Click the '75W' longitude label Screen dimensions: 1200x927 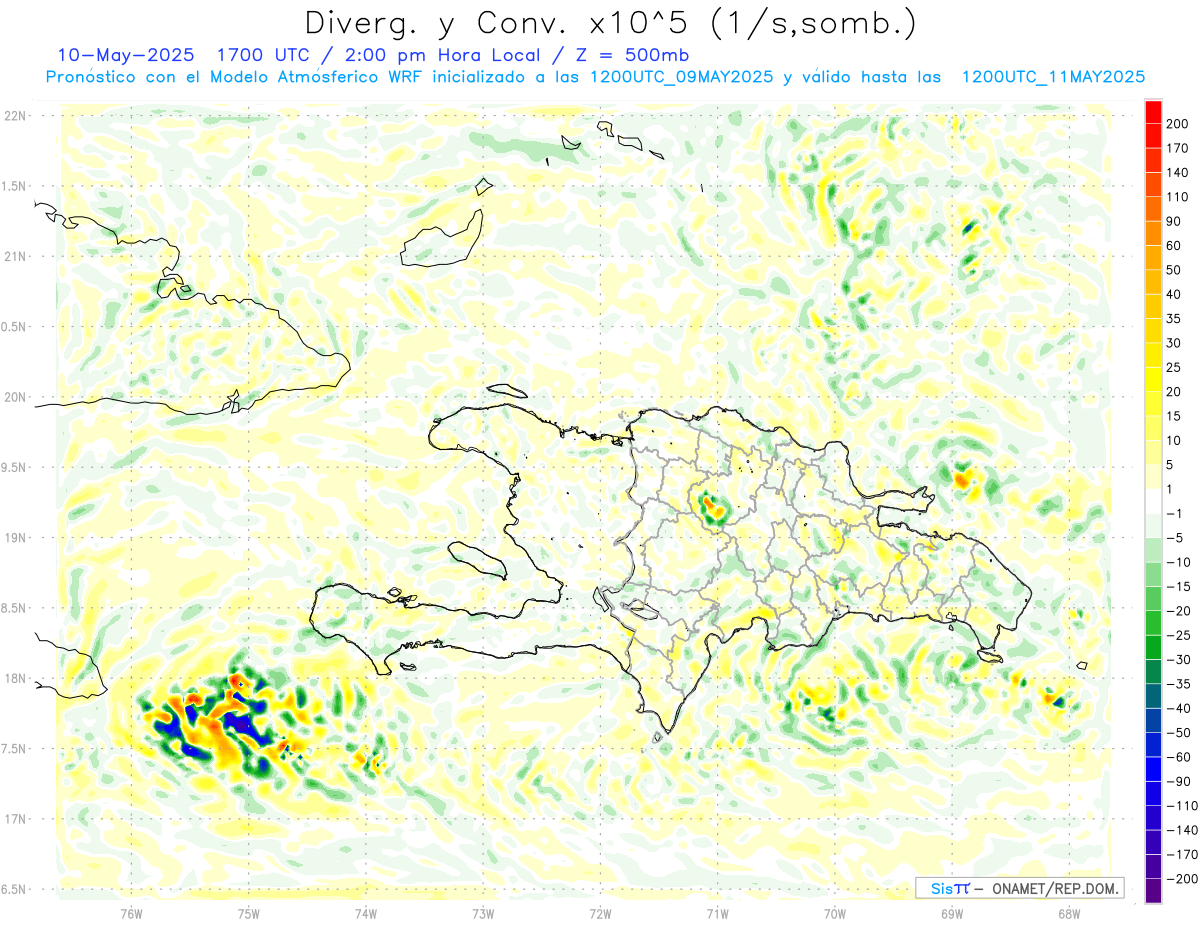pyautogui.click(x=248, y=914)
